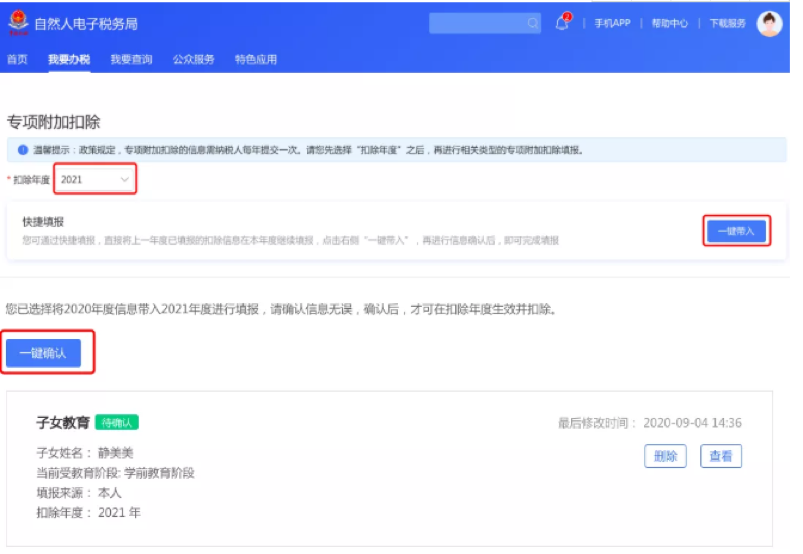Open 手机APP link
The image size is (803, 554).
[x=612, y=23]
